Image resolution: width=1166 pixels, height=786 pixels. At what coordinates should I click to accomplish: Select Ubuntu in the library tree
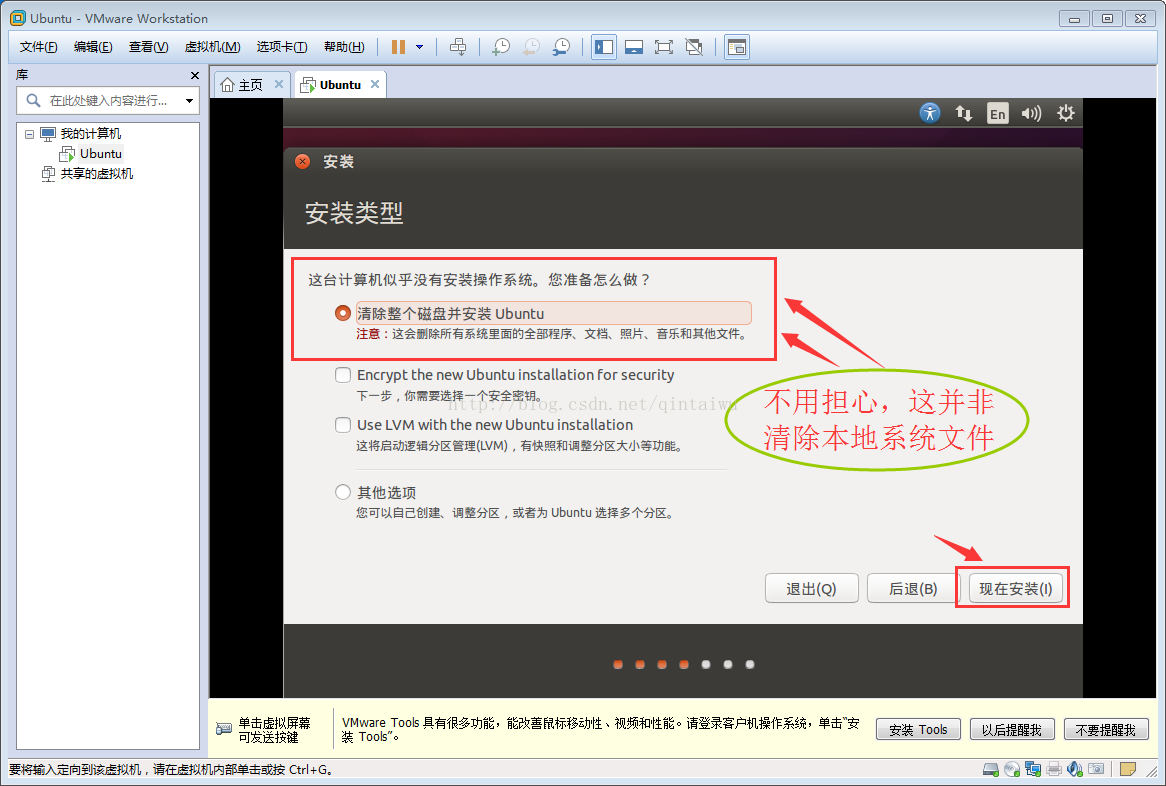coord(100,154)
